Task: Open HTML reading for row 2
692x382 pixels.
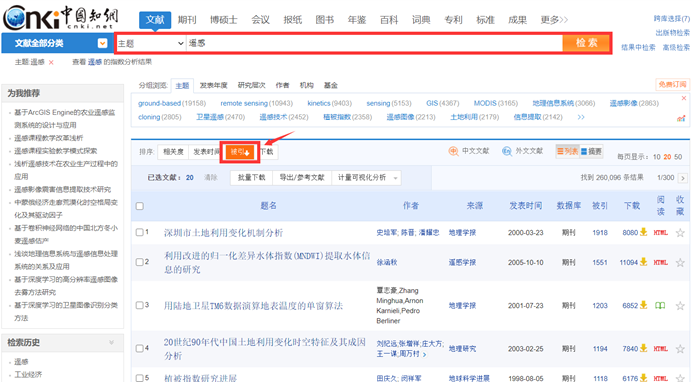Action: click(660, 262)
